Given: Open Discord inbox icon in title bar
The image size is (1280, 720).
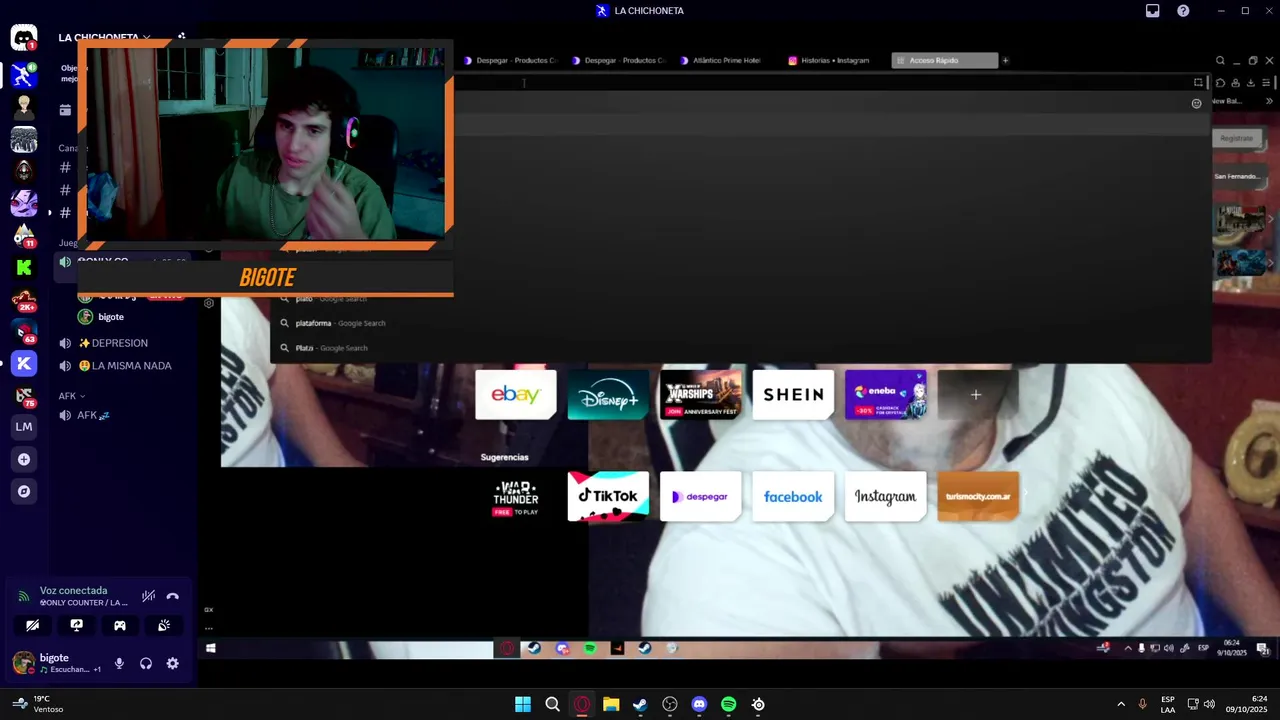Looking at the screenshot, I should pos(1152,11).
